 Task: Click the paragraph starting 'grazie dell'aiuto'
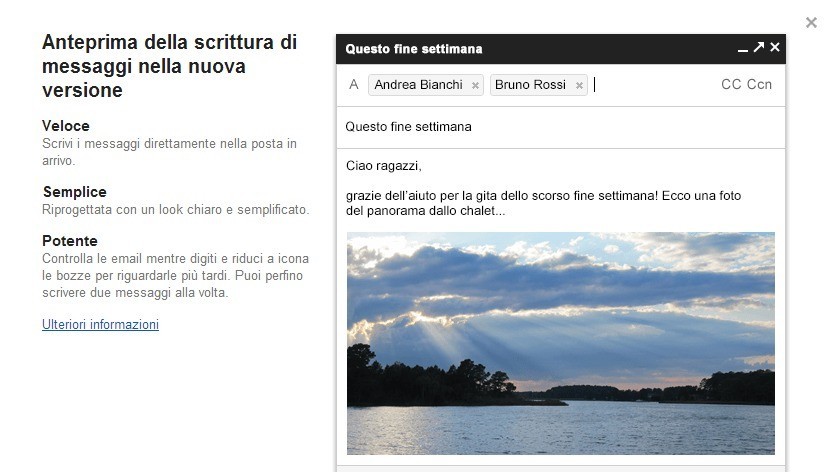click(543, 203)
